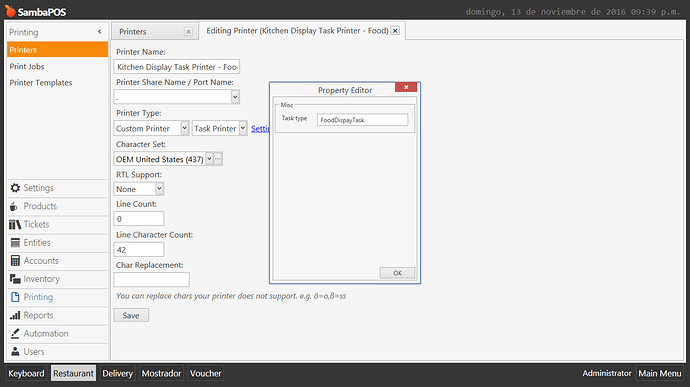Viewport: 690px width, 387px height.
Task: Open Reports via its bar chart icon
Action: pos(15,315)
